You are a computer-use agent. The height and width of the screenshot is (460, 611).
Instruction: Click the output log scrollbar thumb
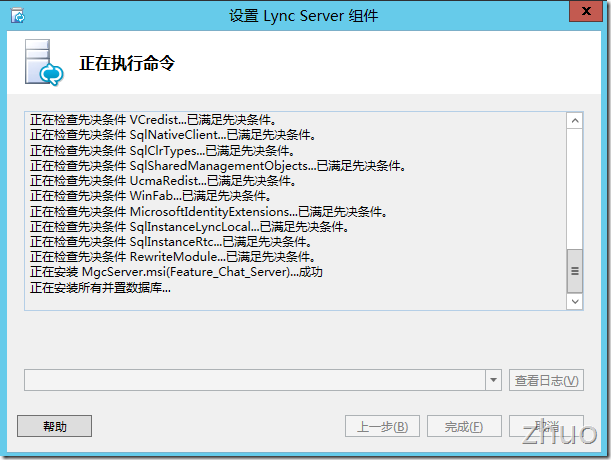point(575,271)
